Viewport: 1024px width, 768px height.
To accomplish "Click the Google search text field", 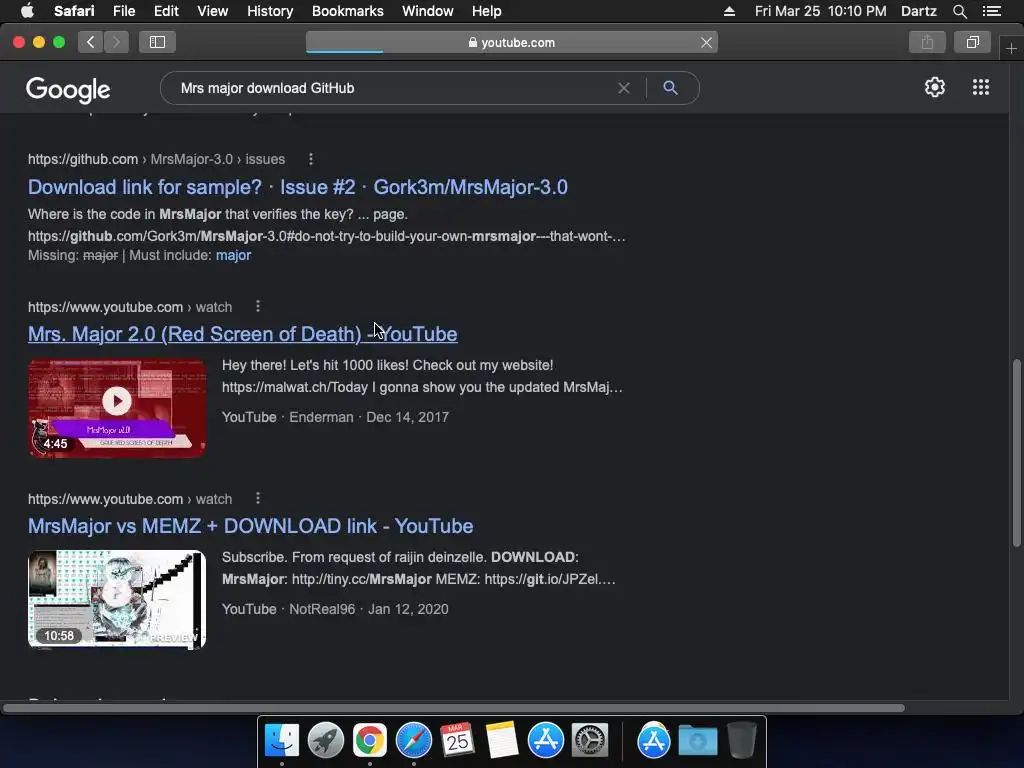I will point(392,88).
